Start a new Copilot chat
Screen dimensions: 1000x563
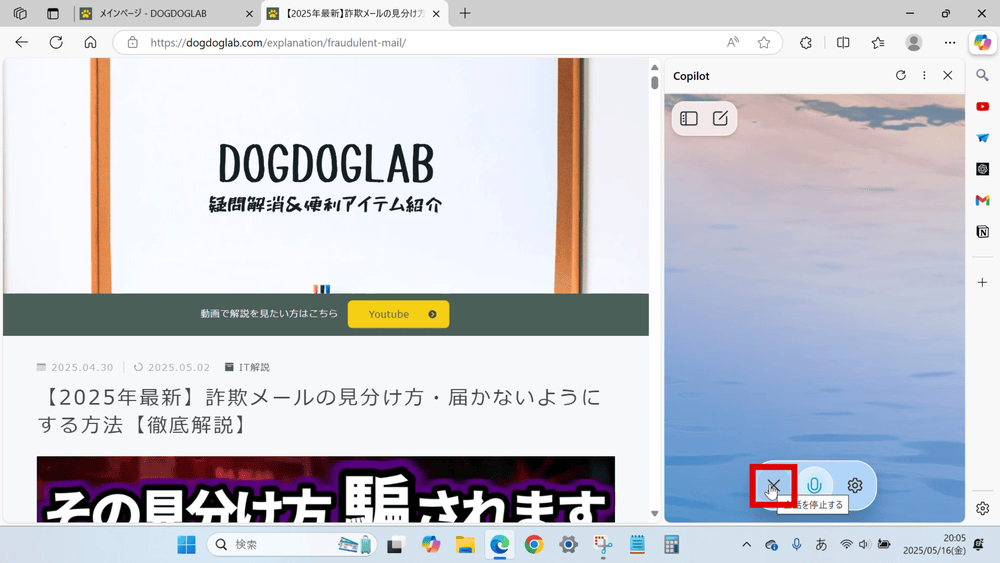tap(720, 118)
